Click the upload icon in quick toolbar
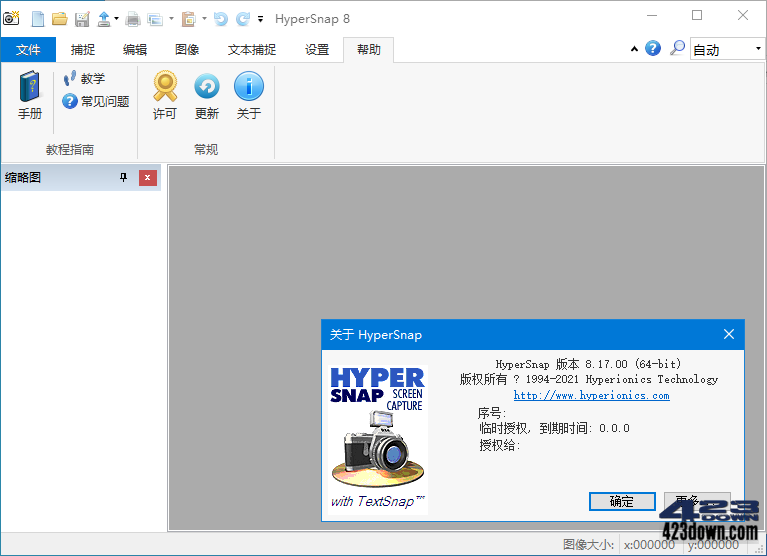Screen dimensions: 767x556 104,19
